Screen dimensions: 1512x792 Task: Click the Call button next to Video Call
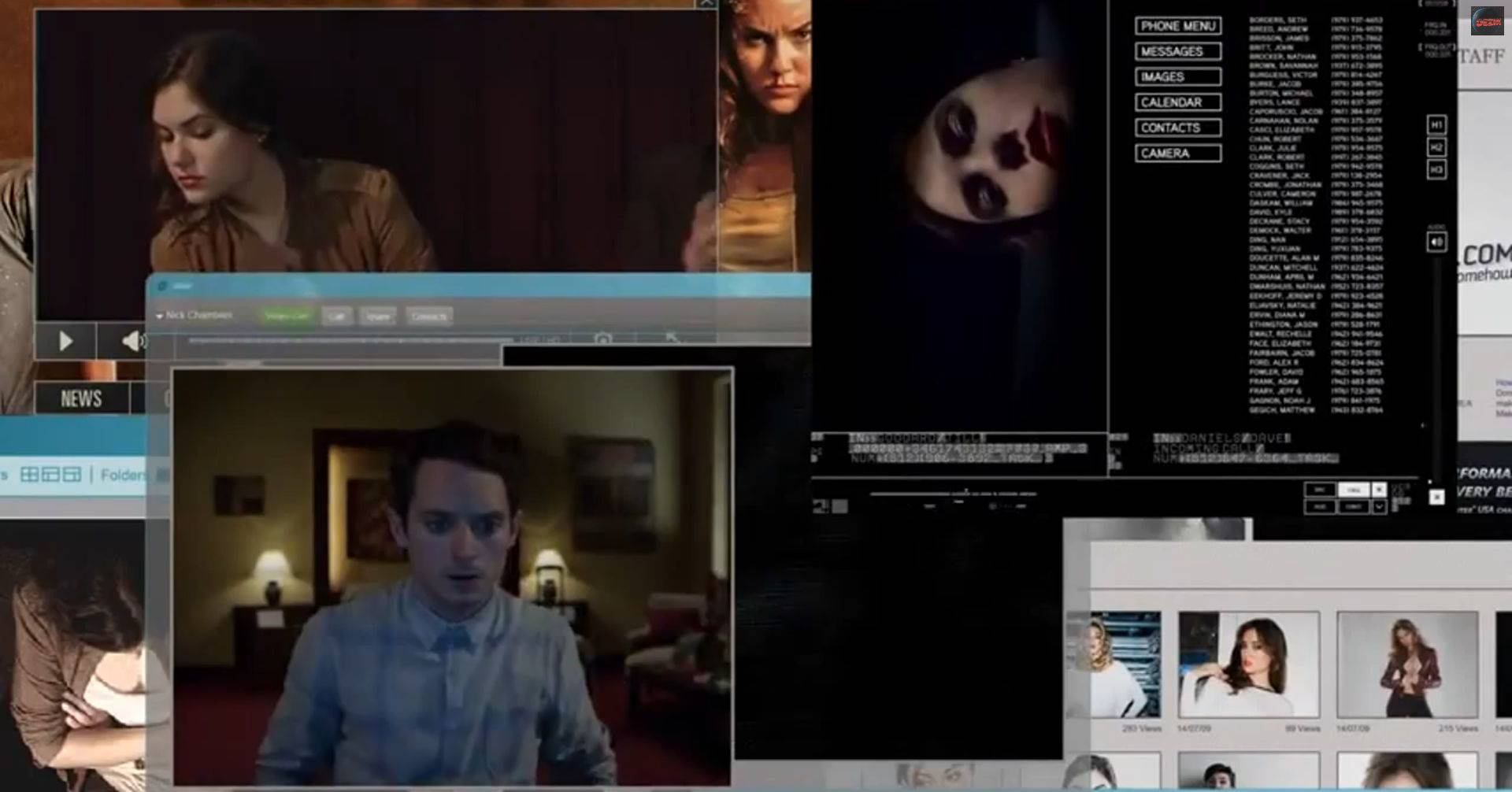[337, 316]
